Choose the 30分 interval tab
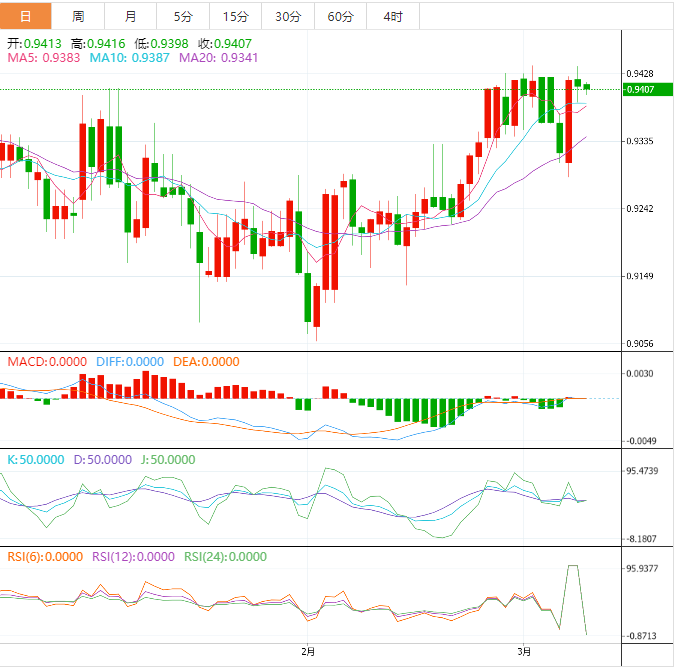This screenshot has width=677, height=669. click(288, 16)
